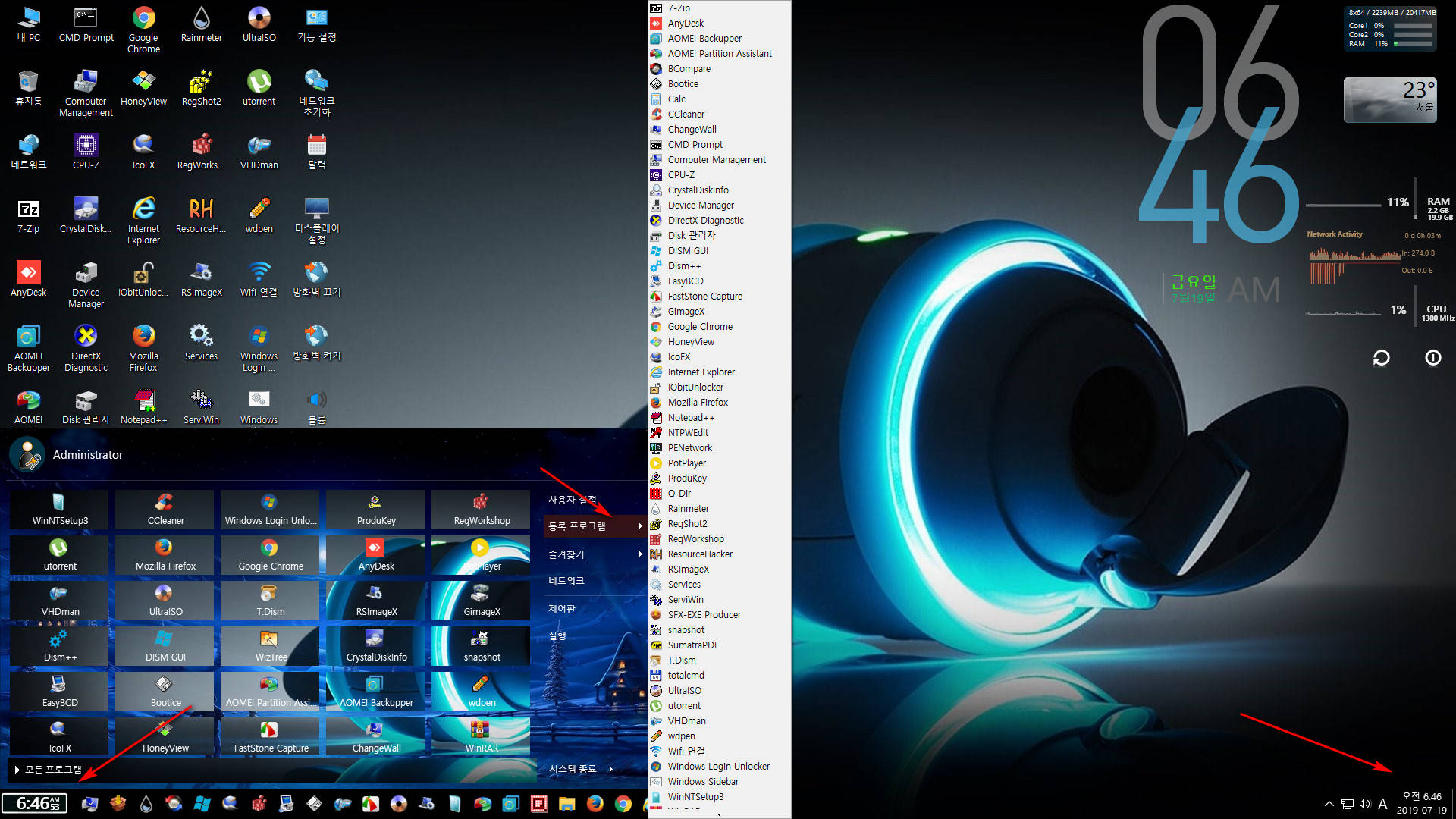Select 네트워크 in the start menu
The height and width of the screenshot is (819, 1456).
[566, 581]
